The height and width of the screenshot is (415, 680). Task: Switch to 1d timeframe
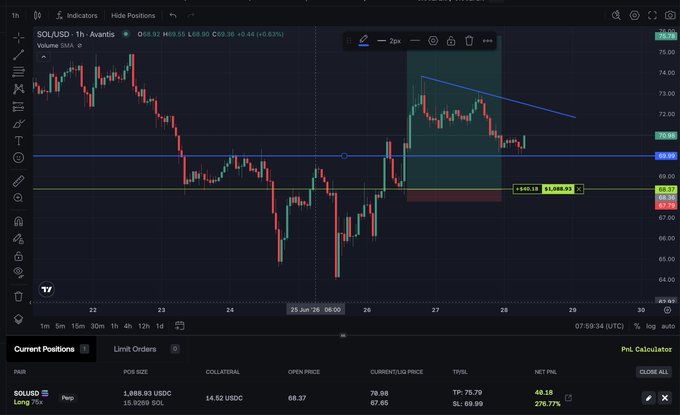click(160, 326)
